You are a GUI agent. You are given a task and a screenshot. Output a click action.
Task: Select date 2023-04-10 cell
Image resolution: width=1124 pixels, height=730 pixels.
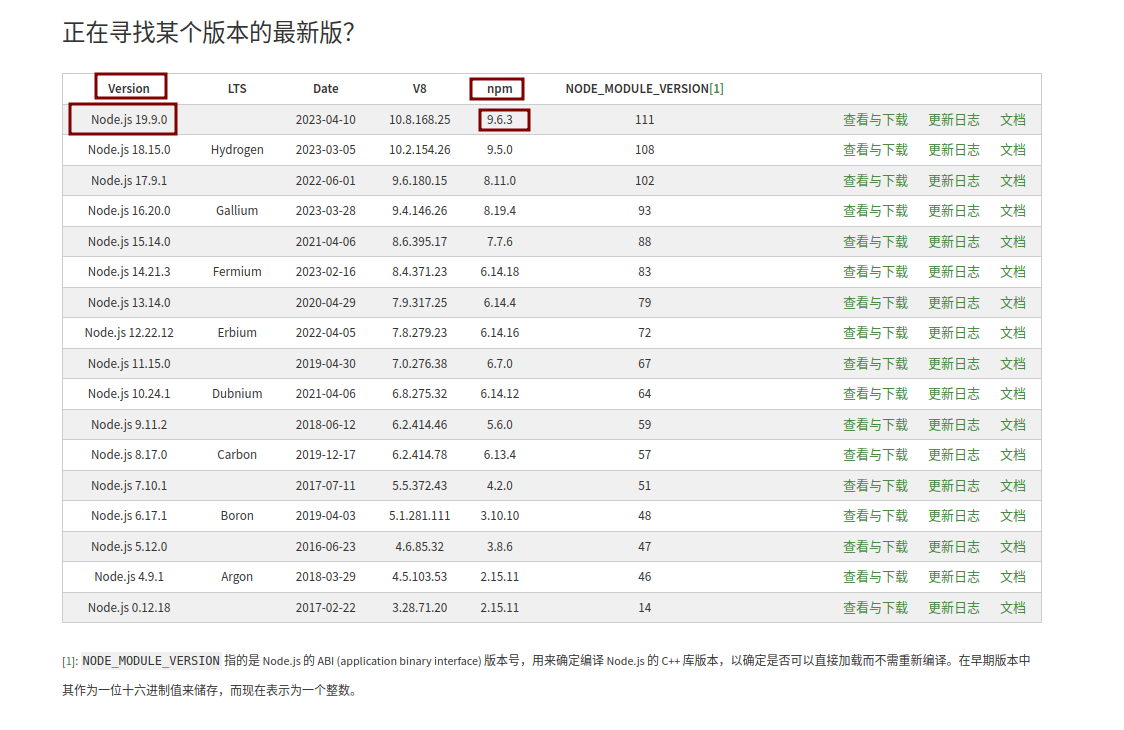tap(325, 120)
